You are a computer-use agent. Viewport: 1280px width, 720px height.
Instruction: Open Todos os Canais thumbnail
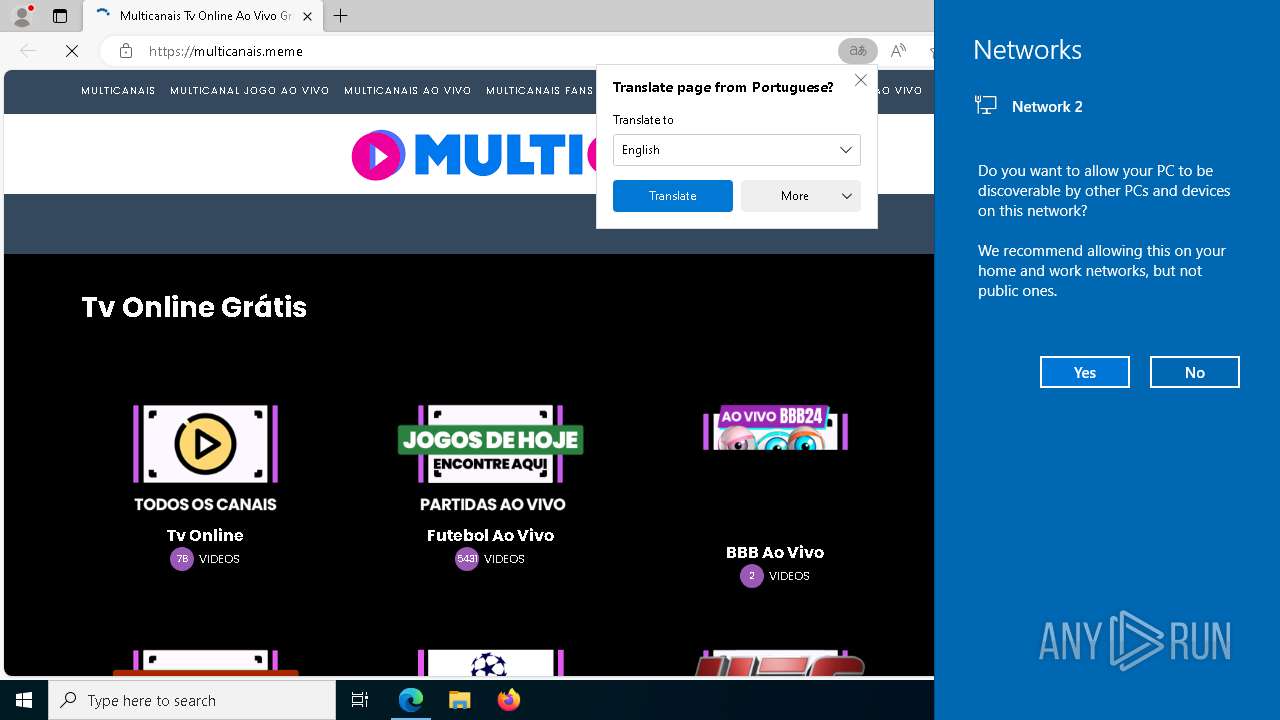tap(205, 457)
